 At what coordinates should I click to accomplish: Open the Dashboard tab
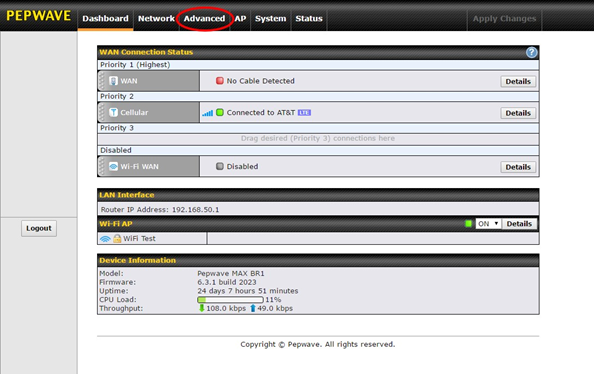105,19
